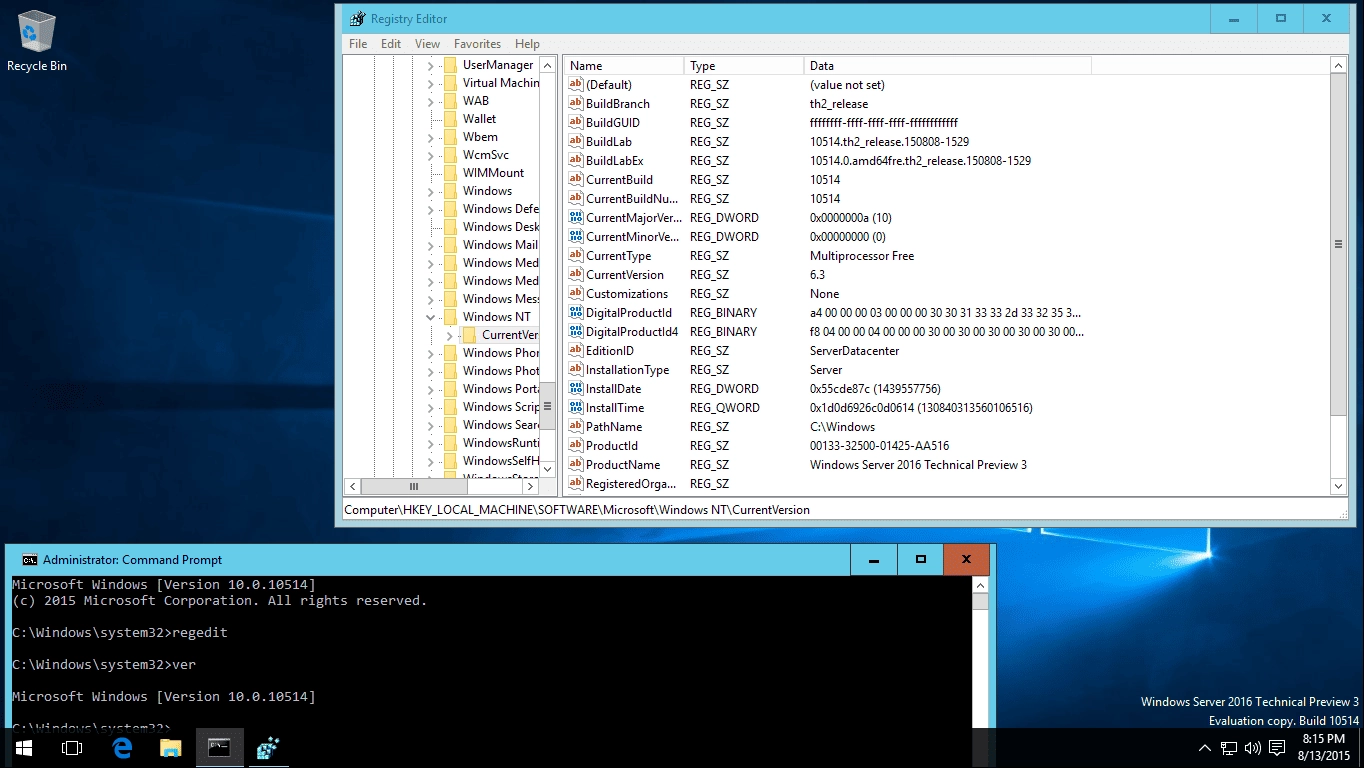Screen dimensions: 1364x768
Task: Expand the UserManager key arrow
Action: (x=431, y=65)
